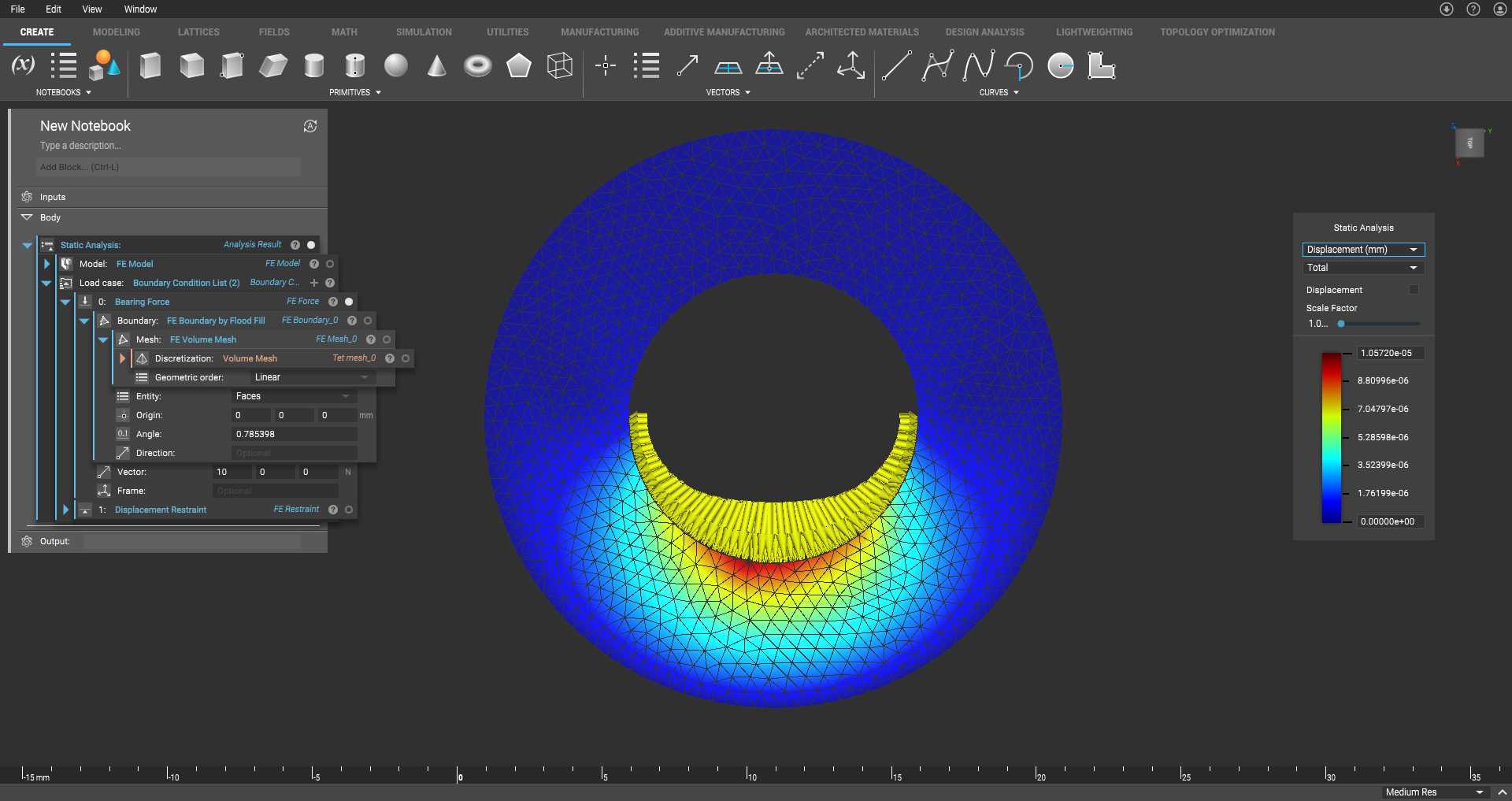Click the Vector arrow icon
This screenshot has height=801, width=1512.
687,66
